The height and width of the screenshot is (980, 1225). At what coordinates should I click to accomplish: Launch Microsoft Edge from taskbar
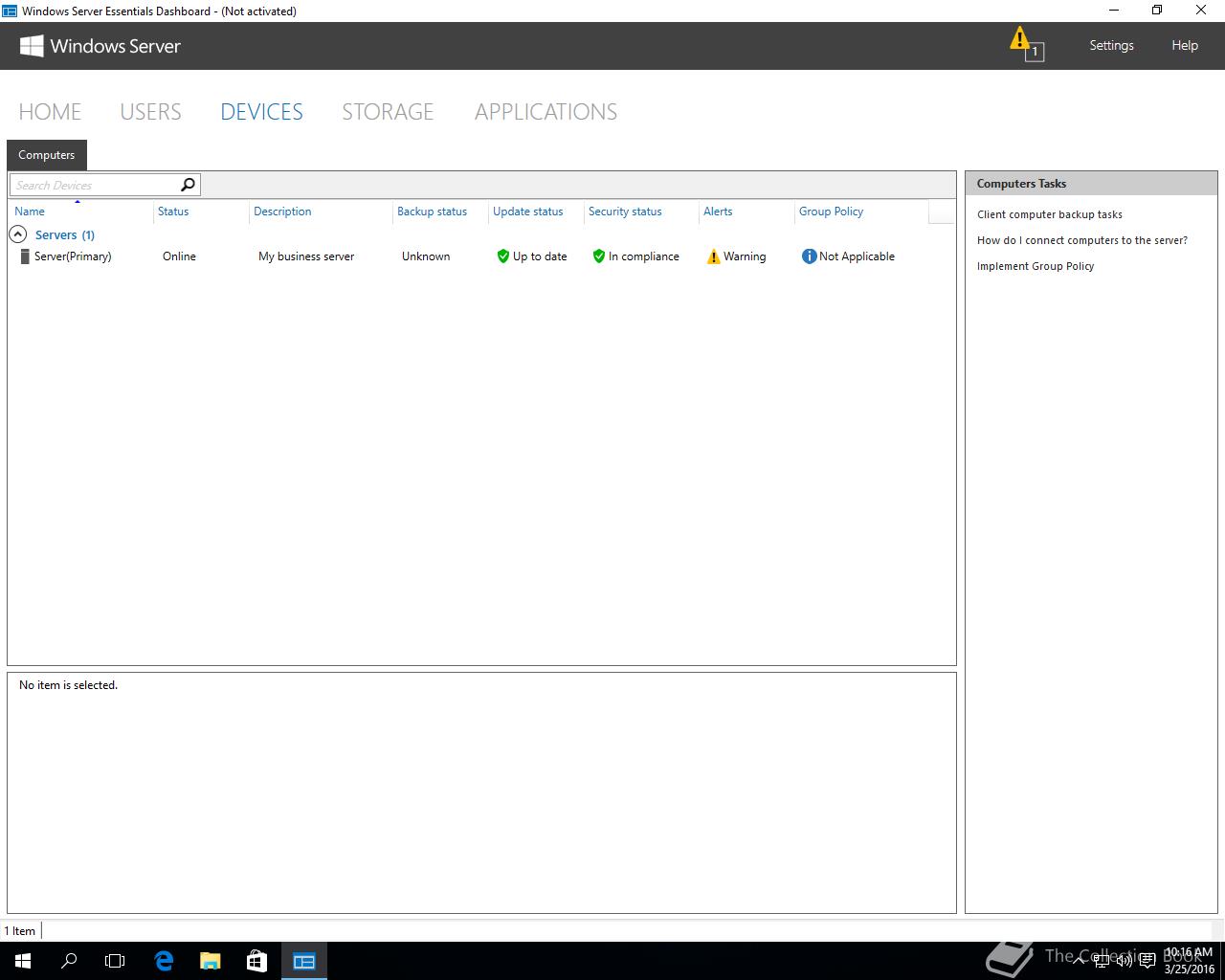[x=164, y=961]
